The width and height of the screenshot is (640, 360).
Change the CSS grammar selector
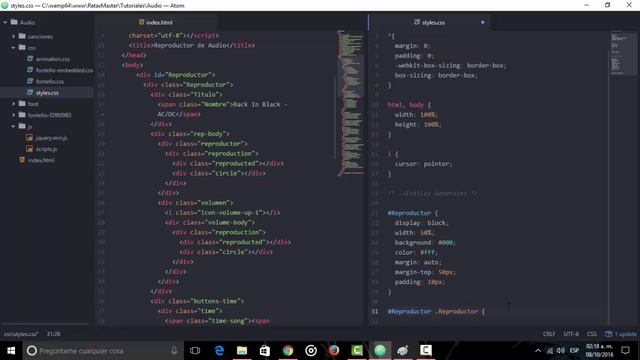592,334
